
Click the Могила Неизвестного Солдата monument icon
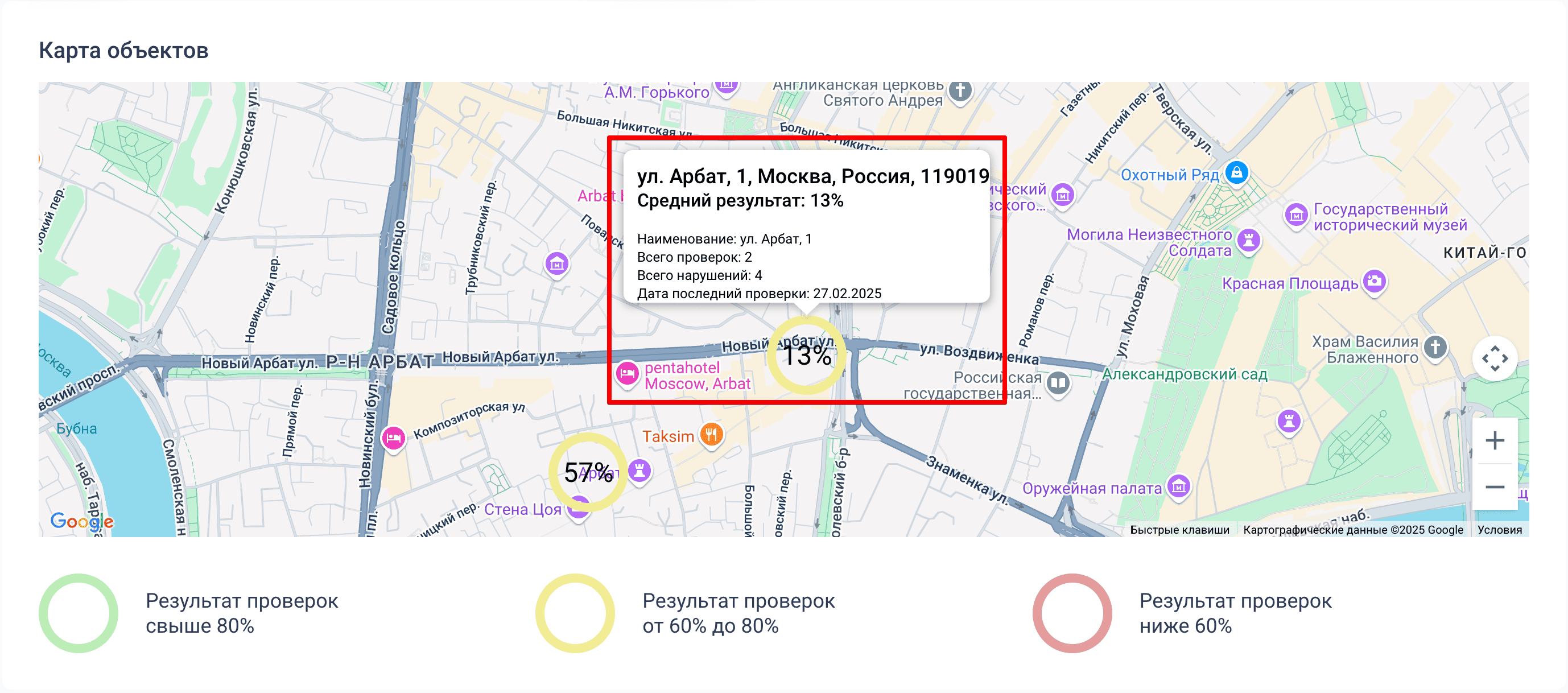coord(1248,240)
